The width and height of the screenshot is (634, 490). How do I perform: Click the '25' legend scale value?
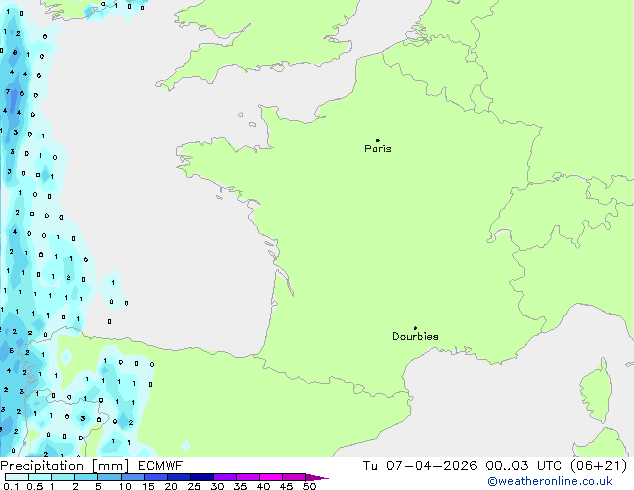tap(194, 486)
